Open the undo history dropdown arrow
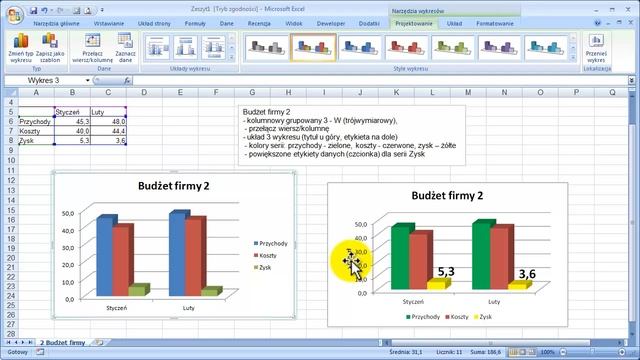Image resolution: width=640 pixels, height=360 pixels. [52, 10]
